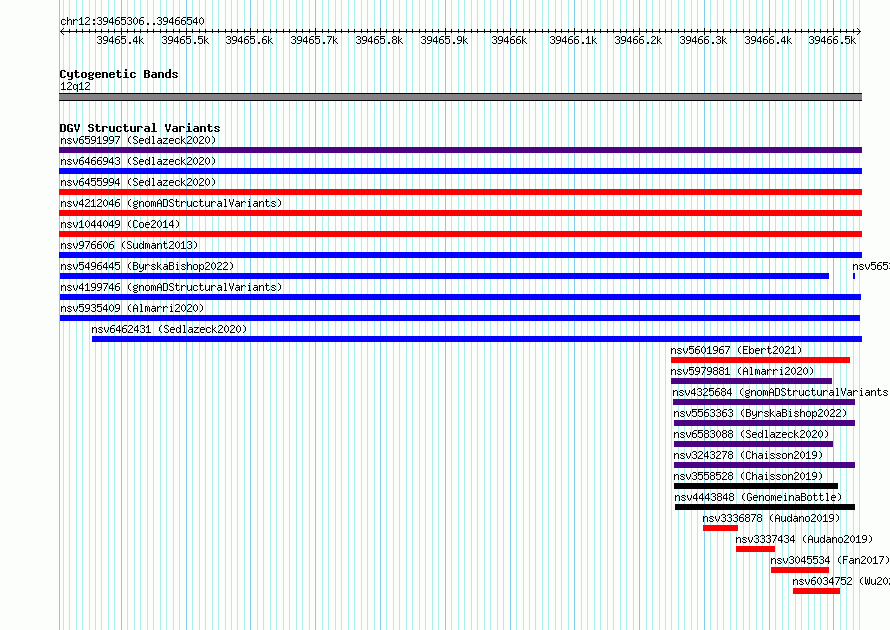
Task: Open the nsv4443848 (GenomeinaBottle) label
Action: 758,497
